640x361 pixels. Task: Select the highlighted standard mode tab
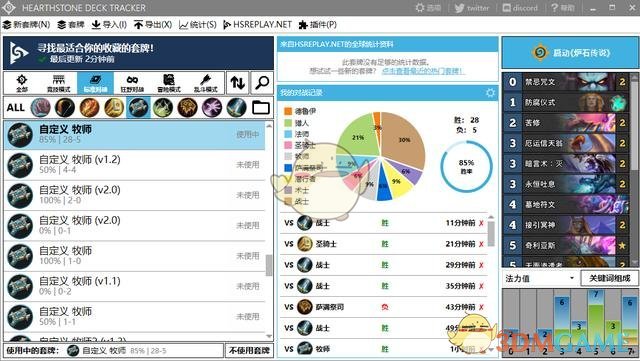click(x=96, y=83)
